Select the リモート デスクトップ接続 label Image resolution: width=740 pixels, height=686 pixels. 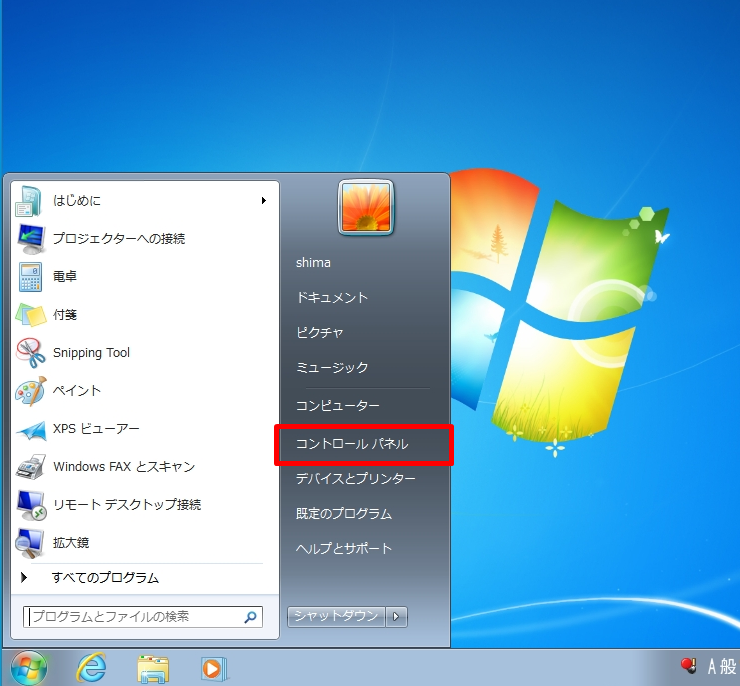tap(127, 505)
